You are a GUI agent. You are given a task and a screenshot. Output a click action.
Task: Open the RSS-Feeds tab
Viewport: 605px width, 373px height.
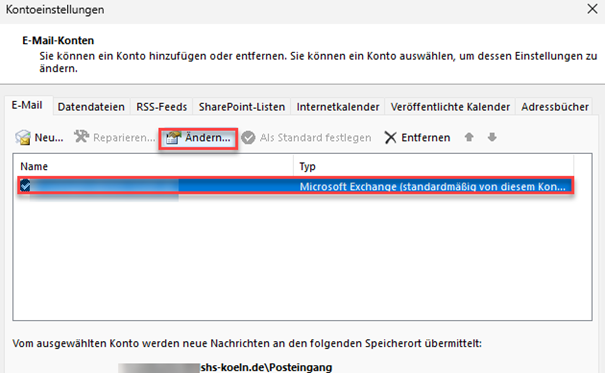coord(162,107)
